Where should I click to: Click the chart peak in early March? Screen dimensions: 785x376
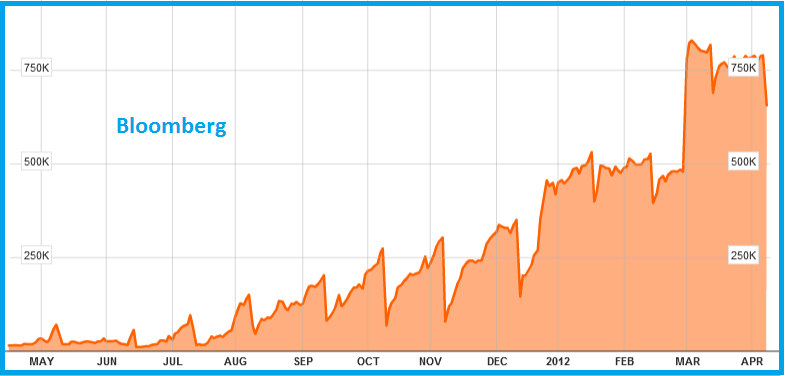point(691,41)
